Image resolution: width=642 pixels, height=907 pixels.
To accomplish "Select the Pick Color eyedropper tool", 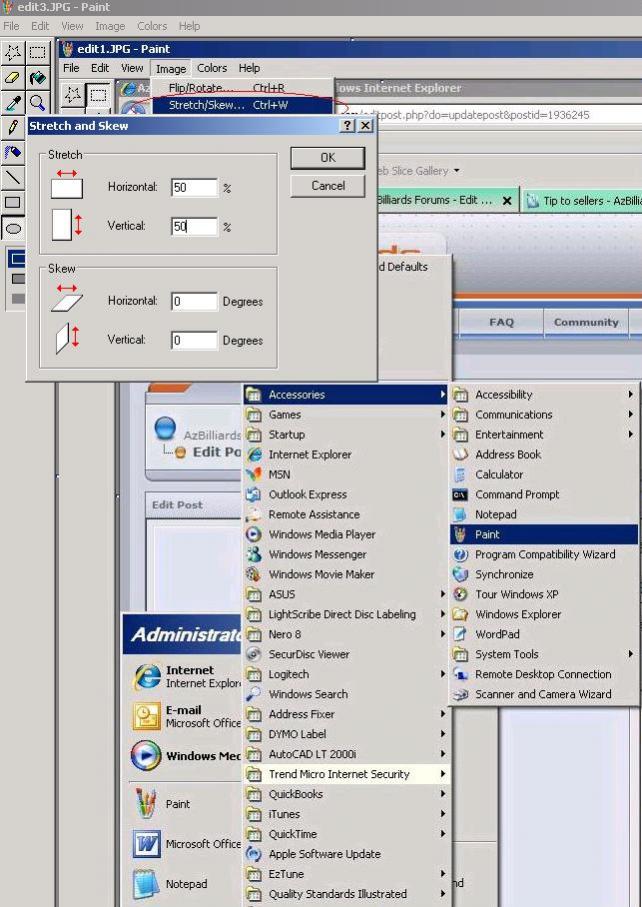I will 13,103.
